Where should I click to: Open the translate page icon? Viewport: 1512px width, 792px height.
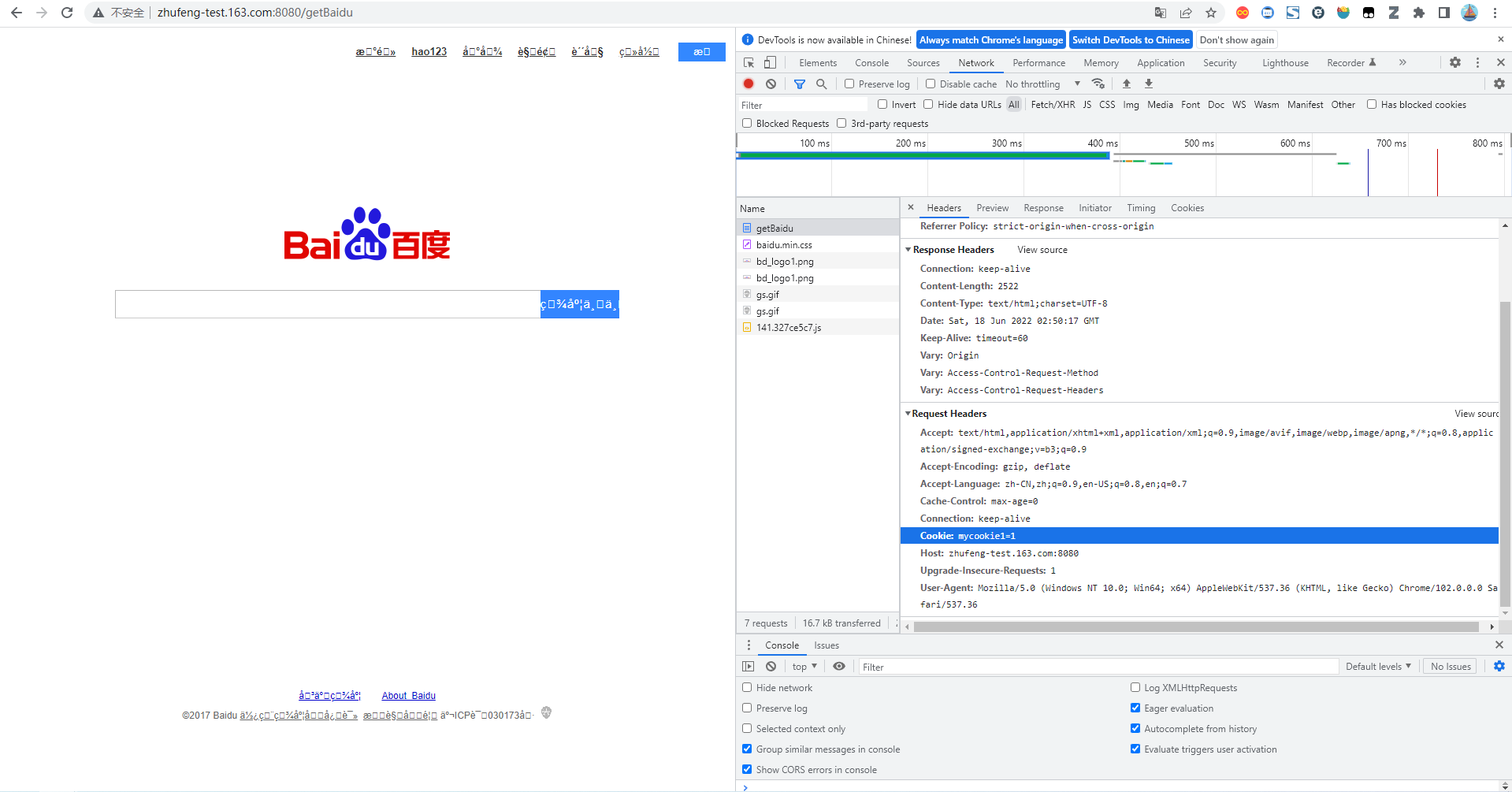1161,13
